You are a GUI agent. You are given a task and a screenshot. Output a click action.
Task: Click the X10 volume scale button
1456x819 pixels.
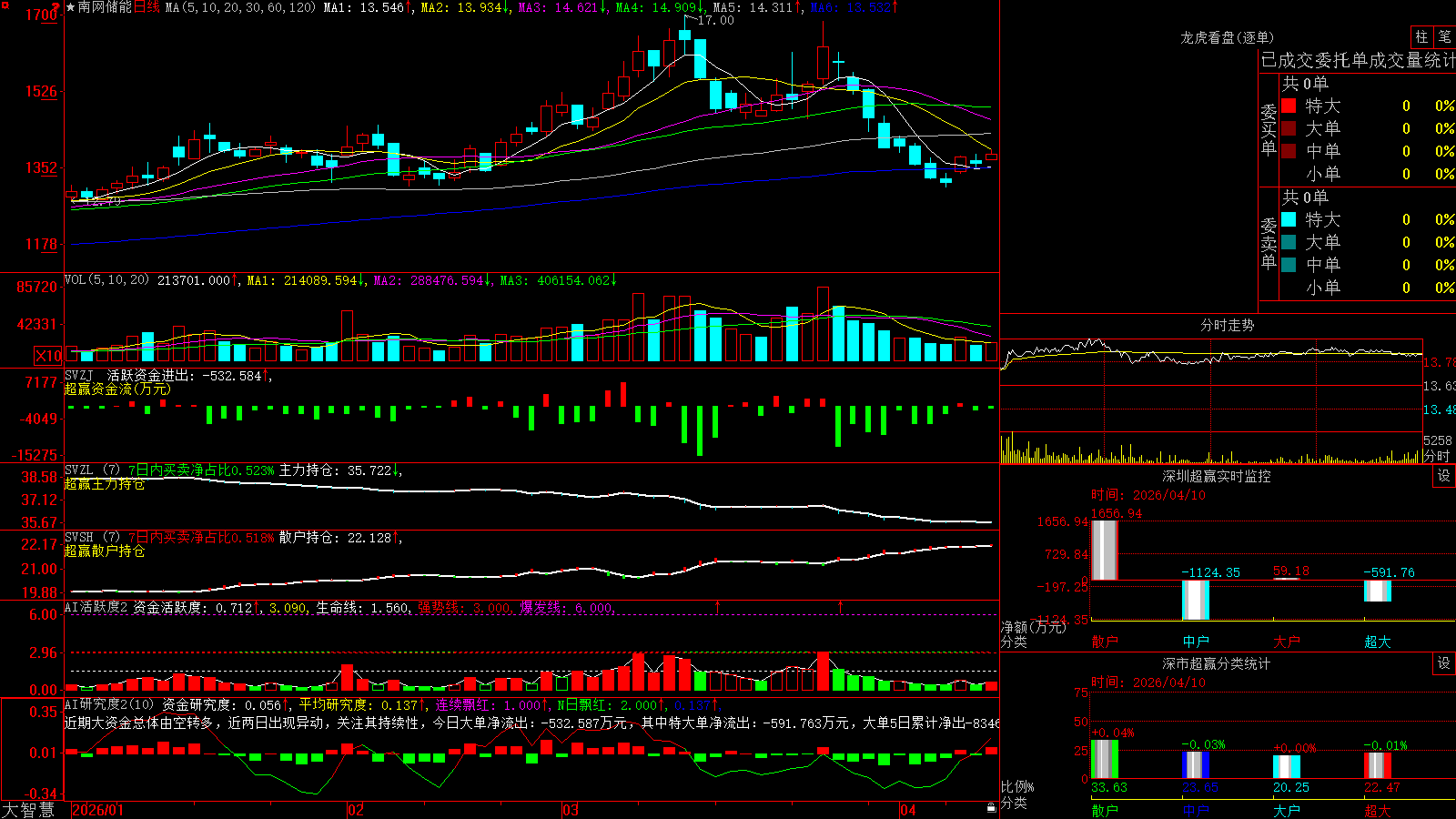click(48, 356)
